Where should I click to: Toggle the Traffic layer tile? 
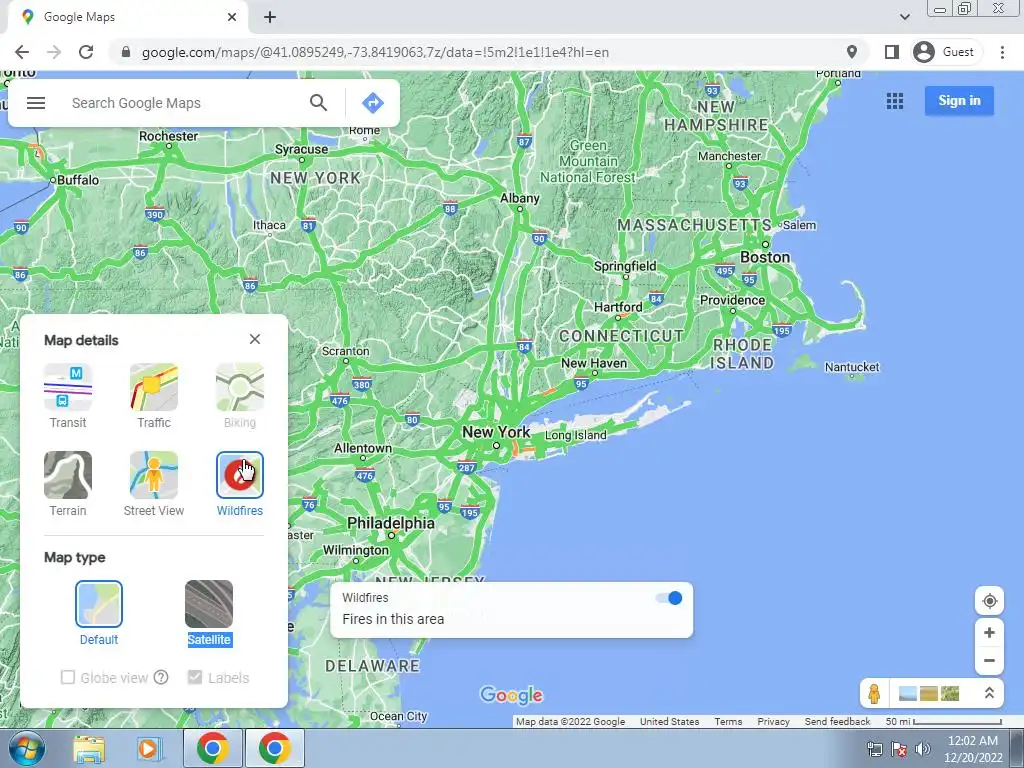(x=153, y=396)
